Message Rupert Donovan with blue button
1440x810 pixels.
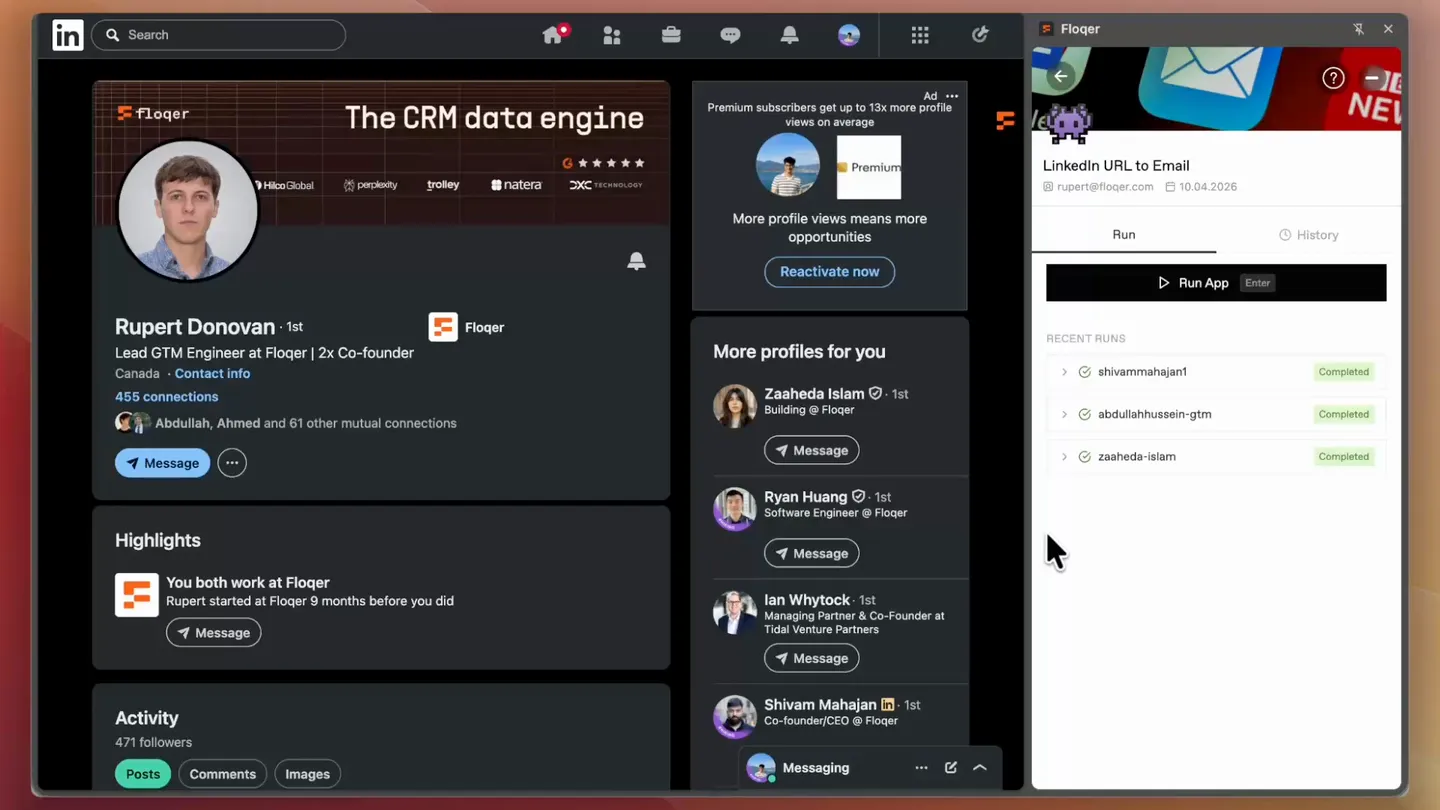(162, 463)
